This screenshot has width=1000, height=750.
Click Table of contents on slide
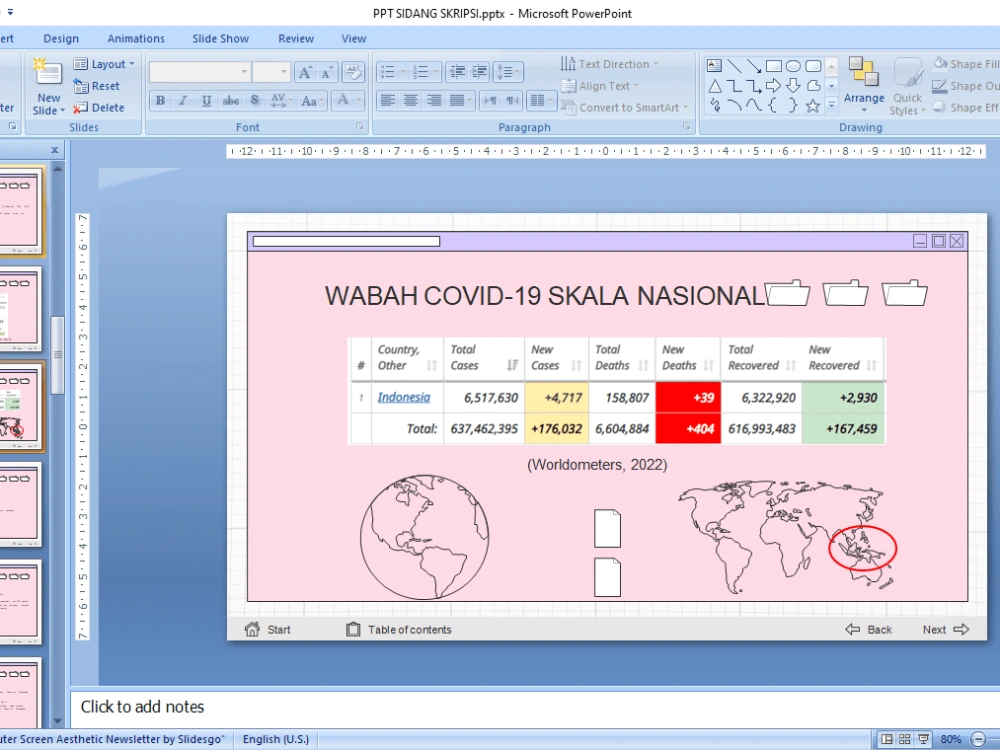pos(399,629)
